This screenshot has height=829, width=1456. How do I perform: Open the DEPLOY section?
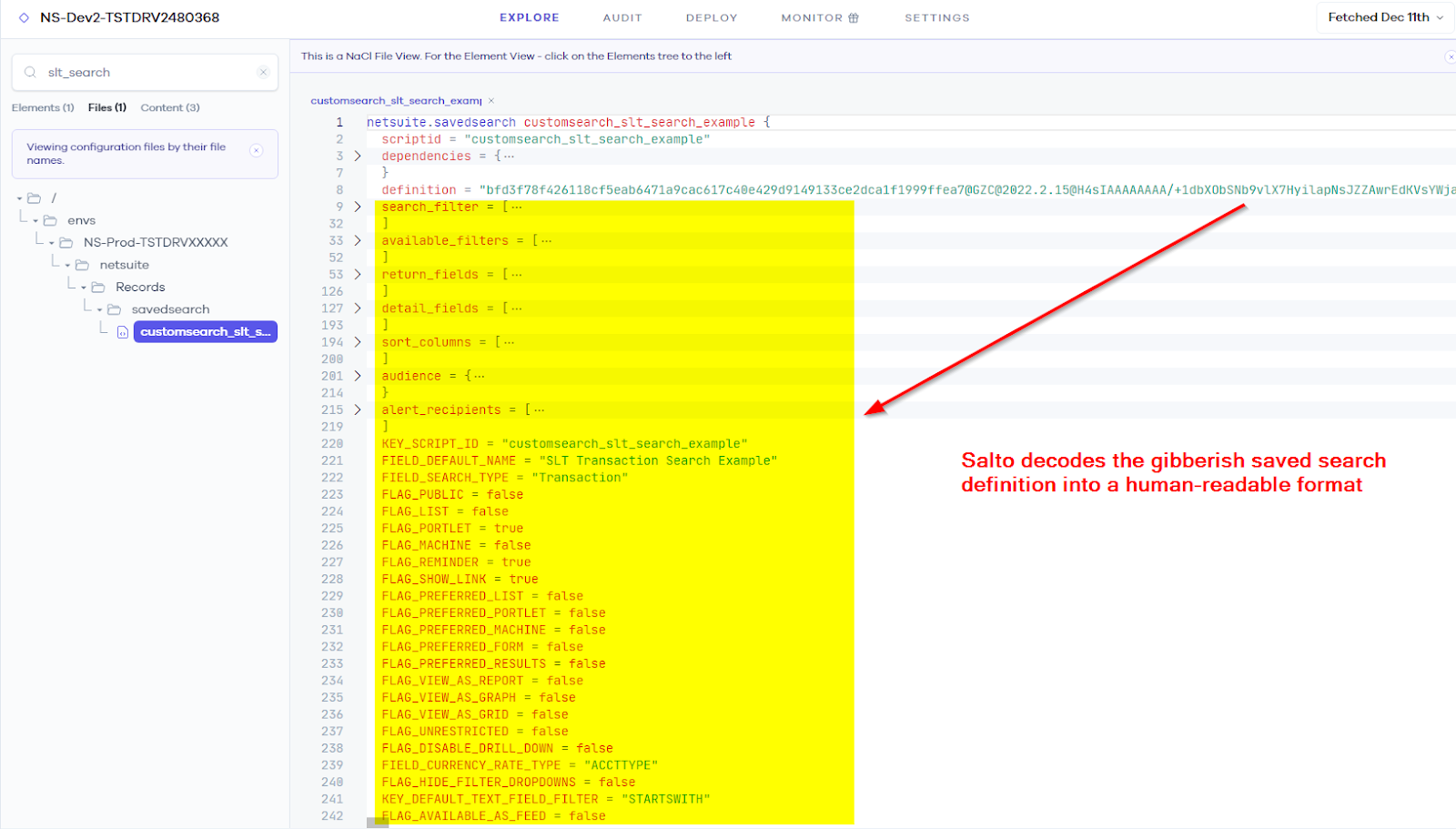pos(712,17)
